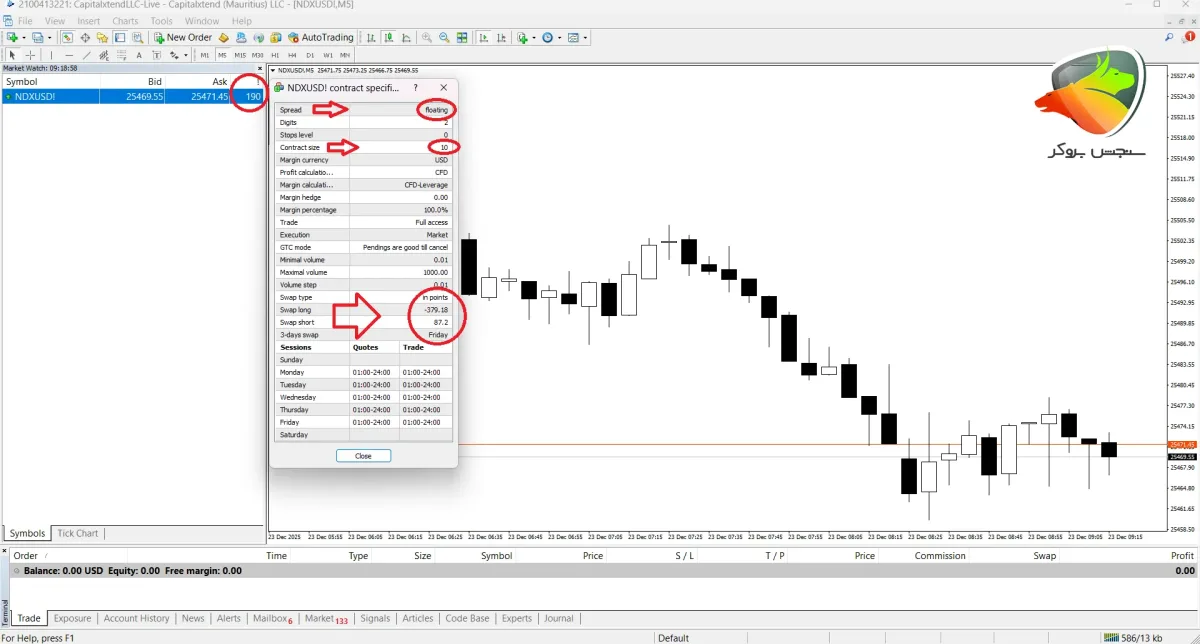The image size is (1200, 644).
Task: Click the Tile Windows icon
Action: point(462,37)
